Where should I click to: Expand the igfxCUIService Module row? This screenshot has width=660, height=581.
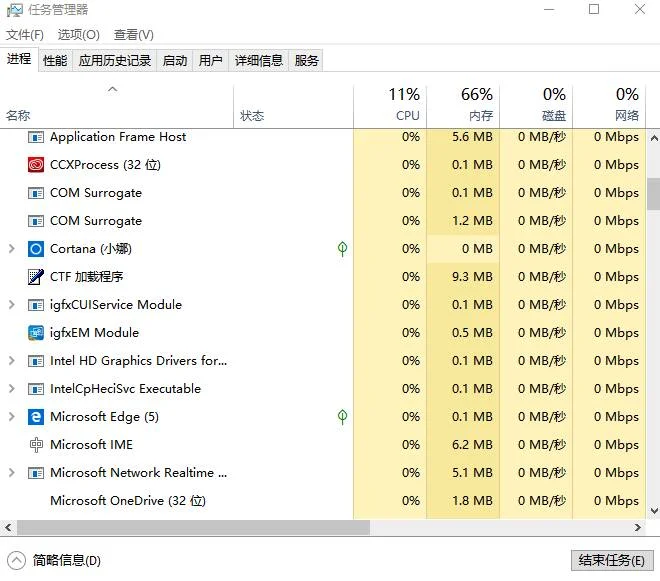pyautogui.click(x=12, y=305)
